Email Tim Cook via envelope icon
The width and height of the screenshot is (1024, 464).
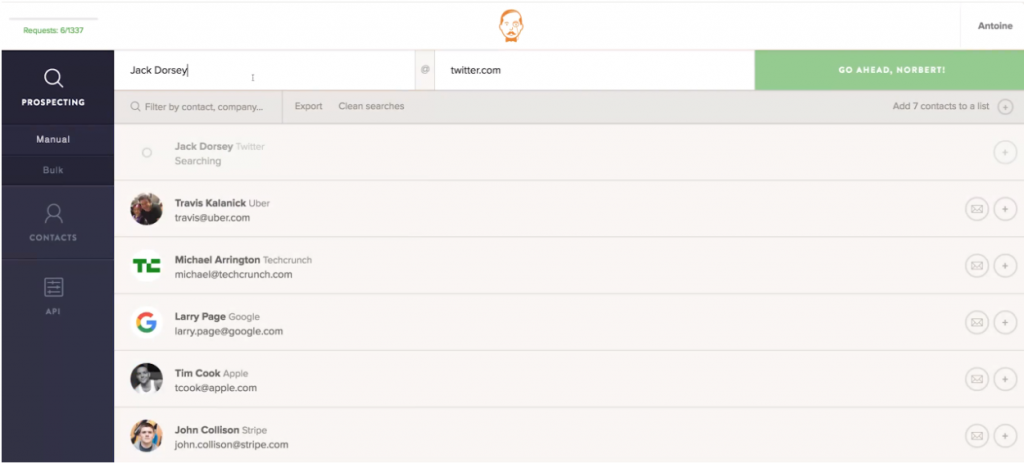[976, 380]
